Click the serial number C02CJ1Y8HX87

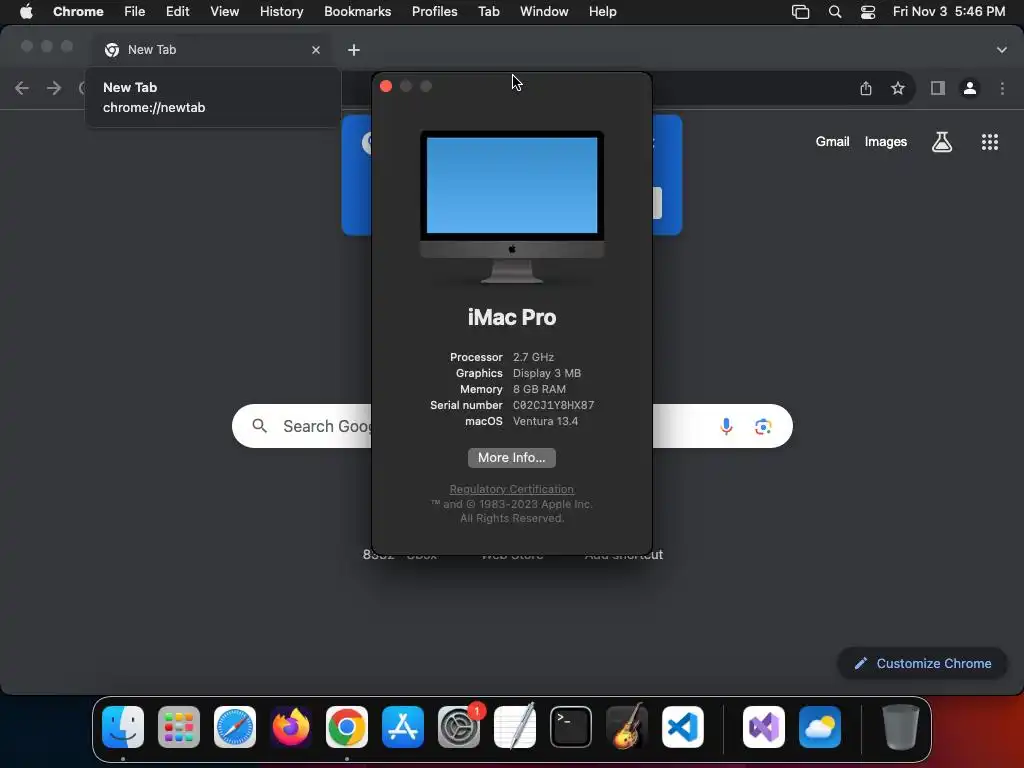coord(554,405)
